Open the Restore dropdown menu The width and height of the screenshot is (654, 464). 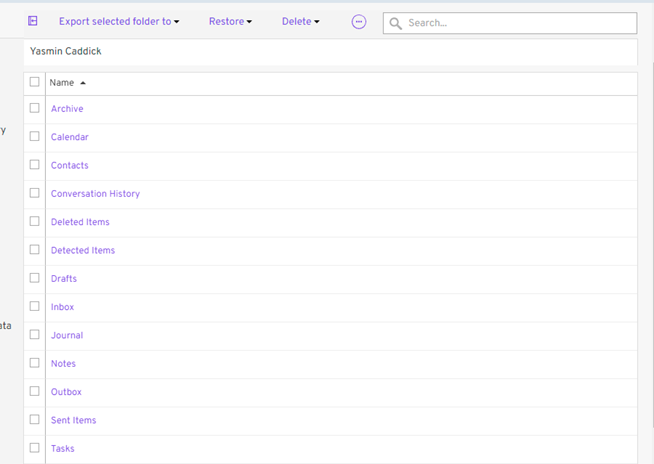(x=230, y=21)
